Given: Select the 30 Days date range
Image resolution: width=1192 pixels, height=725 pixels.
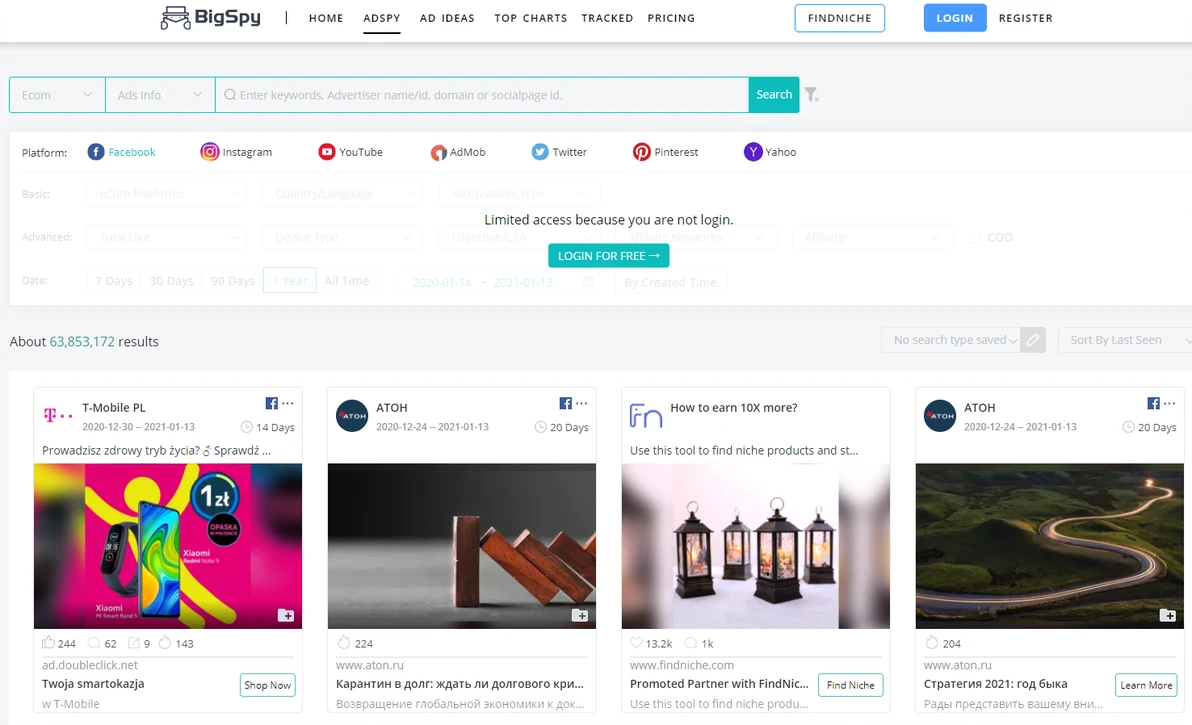Looking at the screenshot, I should point(171,281).
